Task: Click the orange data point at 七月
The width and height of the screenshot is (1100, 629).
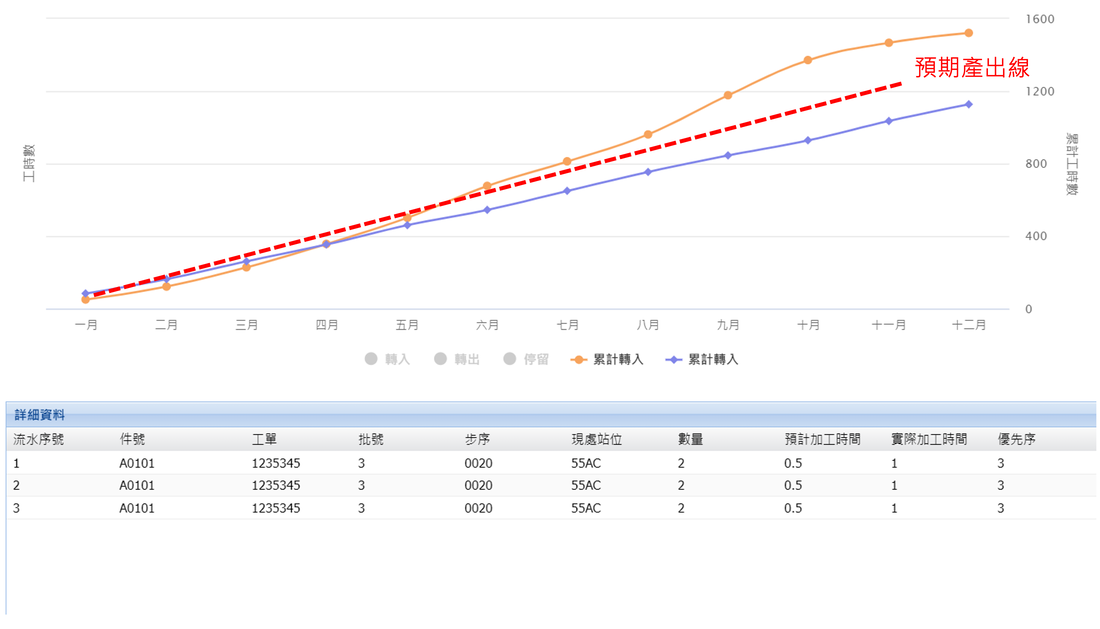Action: click(567, 161)
